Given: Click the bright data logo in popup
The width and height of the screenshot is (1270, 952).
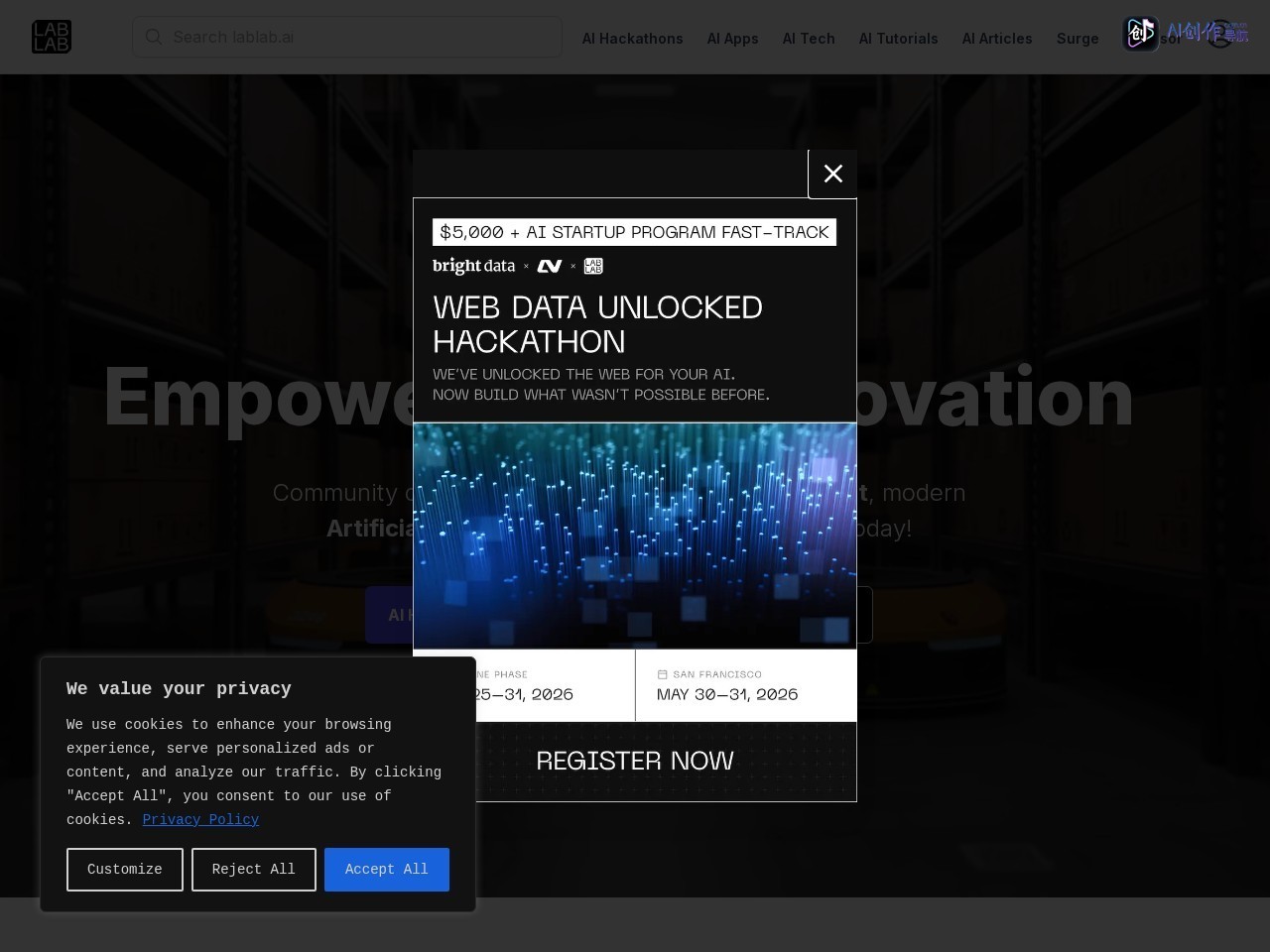Looking at the screenshot, I should tap(473, 266).
